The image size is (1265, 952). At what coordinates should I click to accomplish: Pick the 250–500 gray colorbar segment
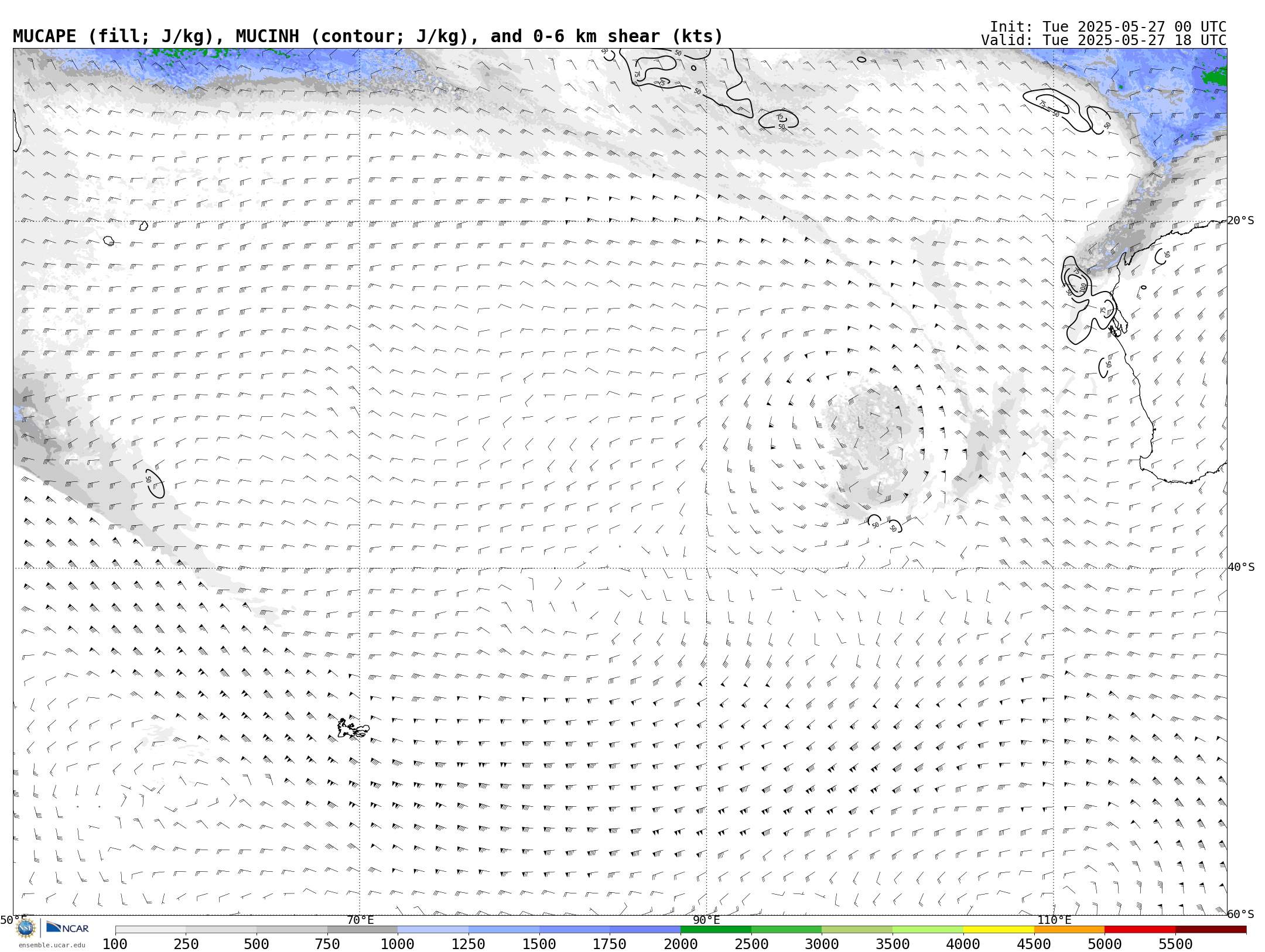tap(221, 930)
